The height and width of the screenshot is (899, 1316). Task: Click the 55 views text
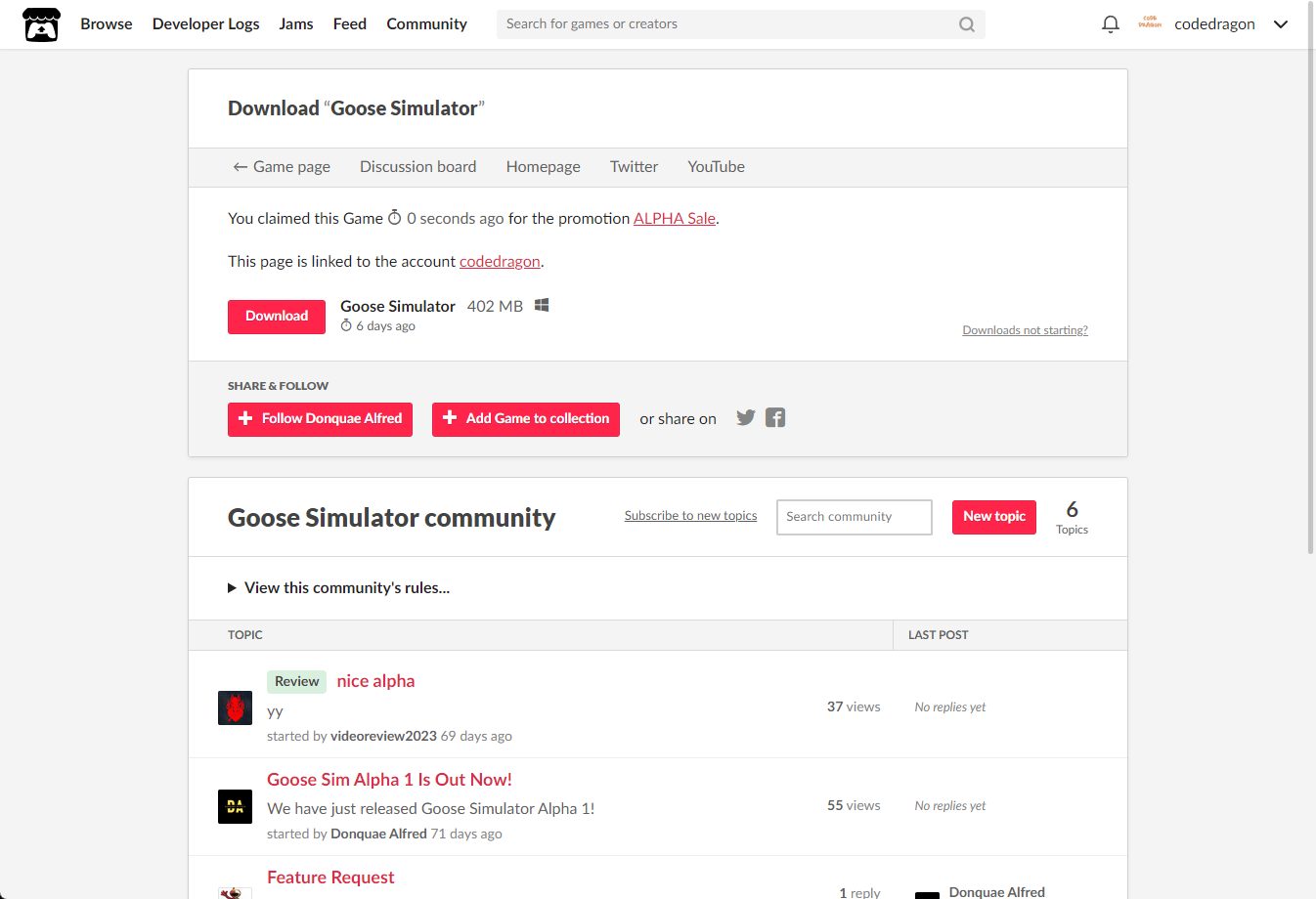tap(854, 805)
